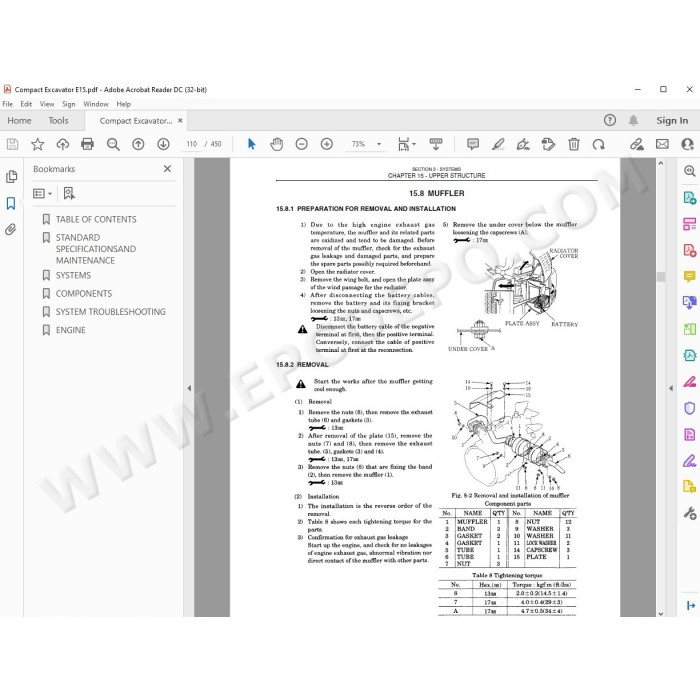Open page thumbnails panel icon

click(12, 177)
